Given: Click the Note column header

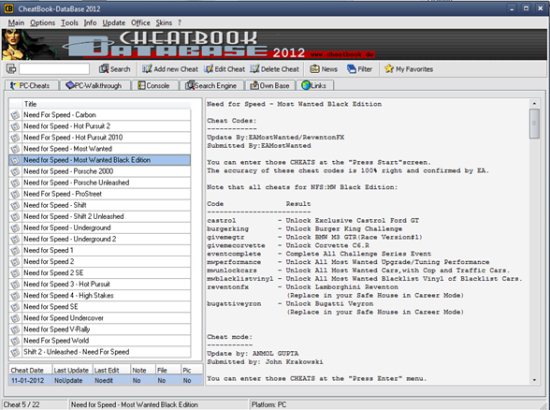Looking at the screenshot, I should 143,370.
